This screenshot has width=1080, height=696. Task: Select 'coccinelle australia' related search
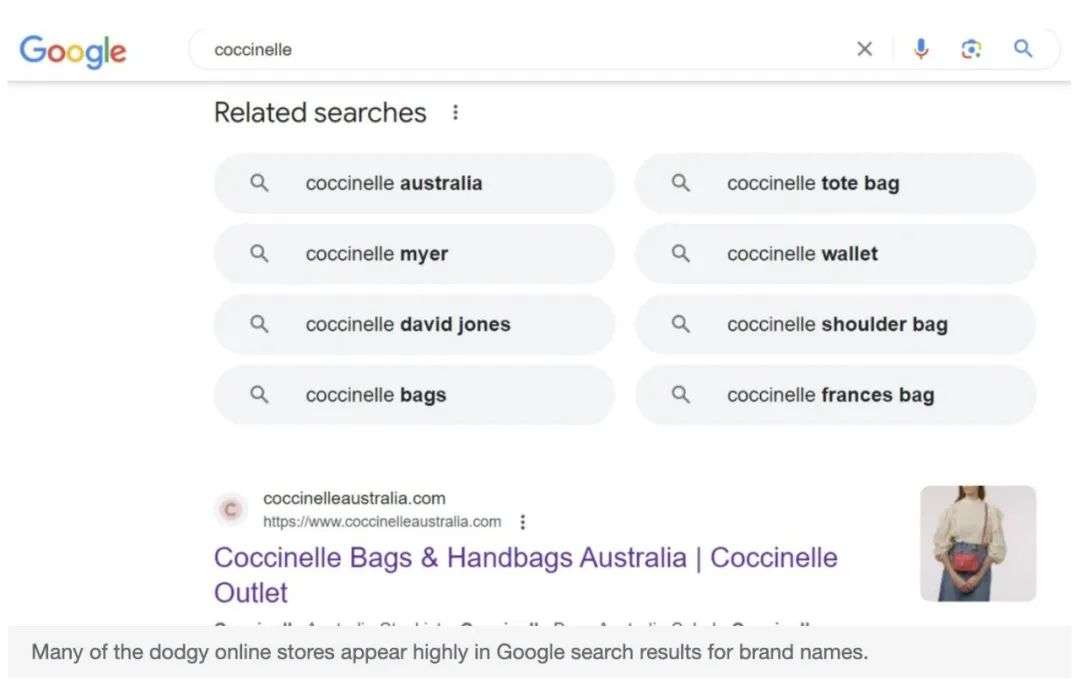pos(414,183)
